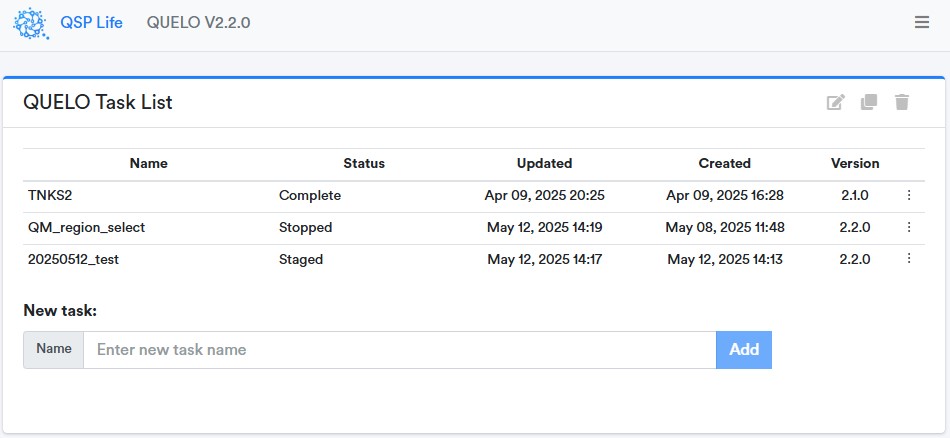The image size is (950, 438).
Task: Open the hamburger menu in top bar
Action: [922, 23]
